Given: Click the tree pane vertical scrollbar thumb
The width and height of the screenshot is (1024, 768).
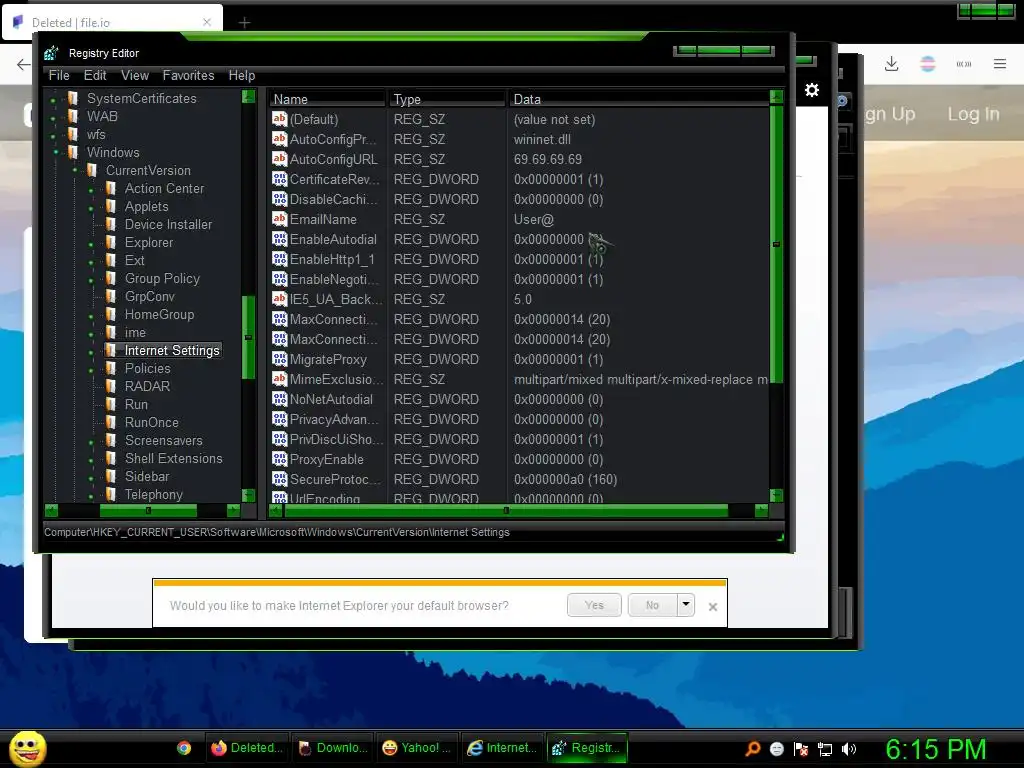Looking at the screenshot, I should [x=248, y=337].
